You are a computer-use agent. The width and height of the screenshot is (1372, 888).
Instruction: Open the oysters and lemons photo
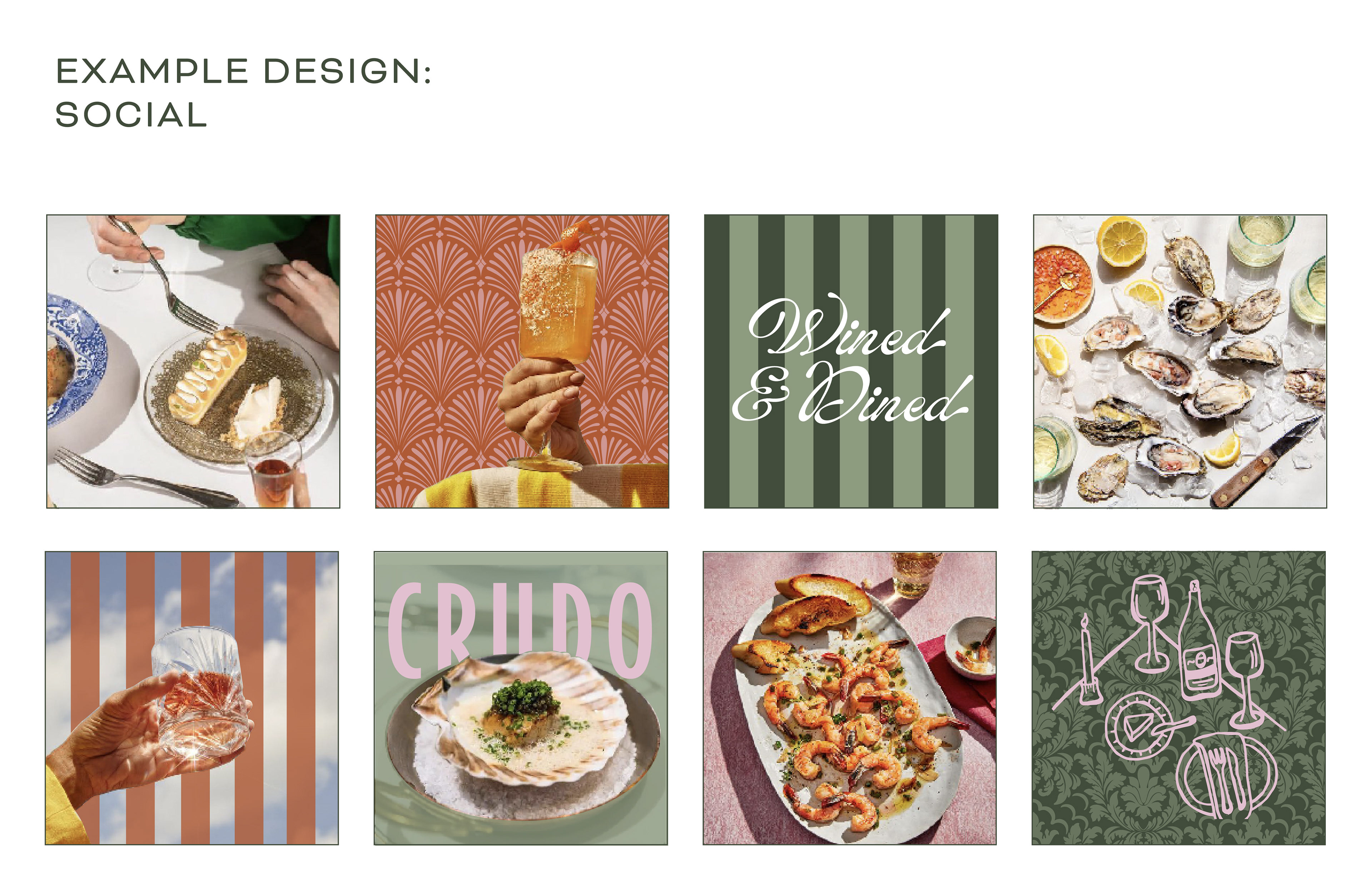pyautogui.click(x=1180, y=362)
